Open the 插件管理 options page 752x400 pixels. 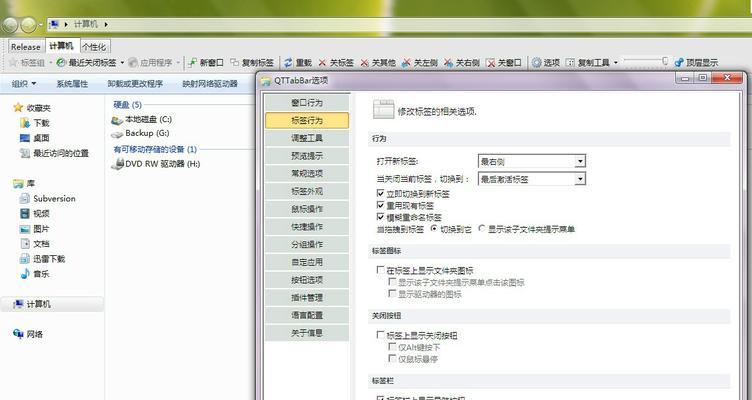coord(307,297)
